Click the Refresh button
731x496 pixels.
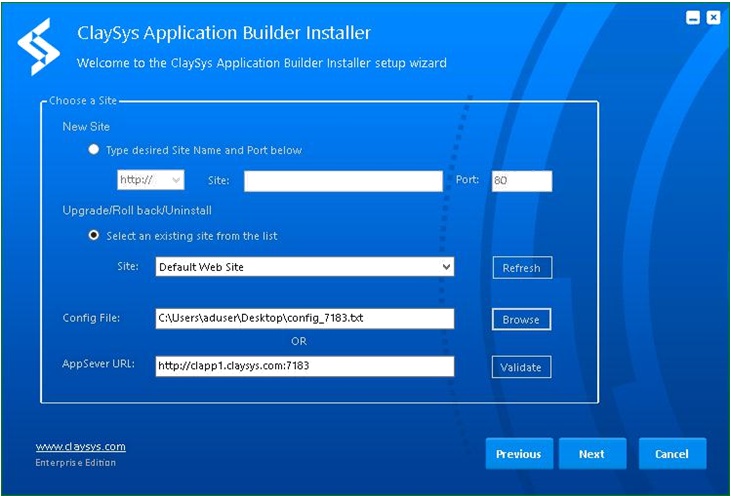522,268
